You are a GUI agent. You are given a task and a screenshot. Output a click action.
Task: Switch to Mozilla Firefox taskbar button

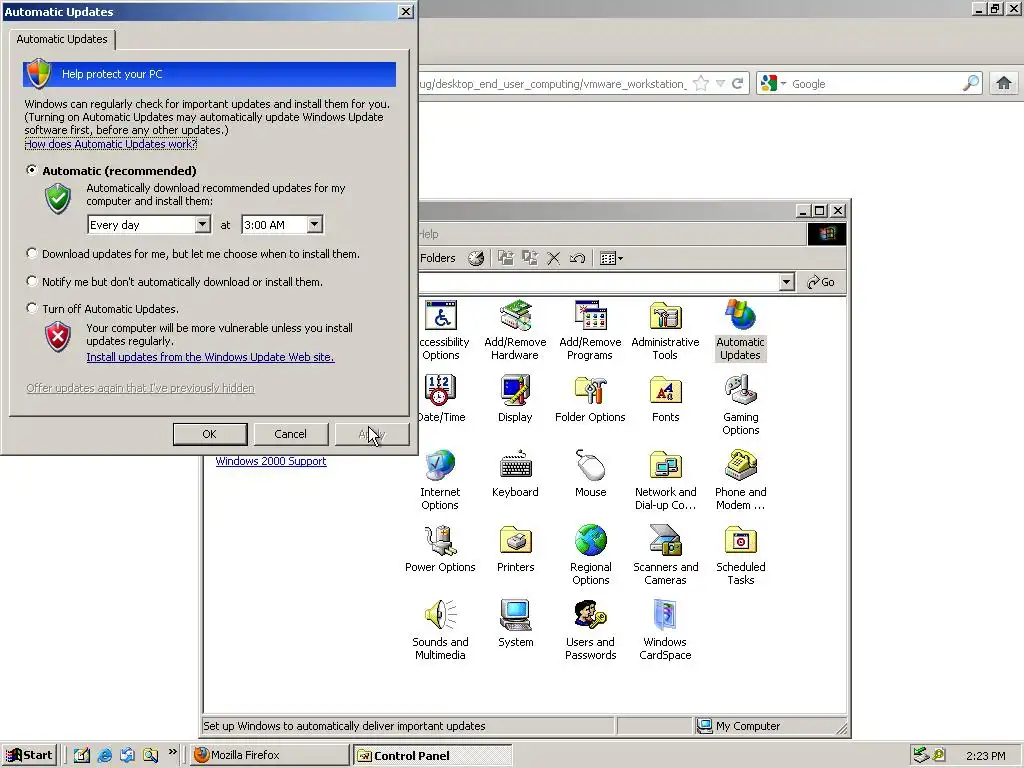[270, 755]
